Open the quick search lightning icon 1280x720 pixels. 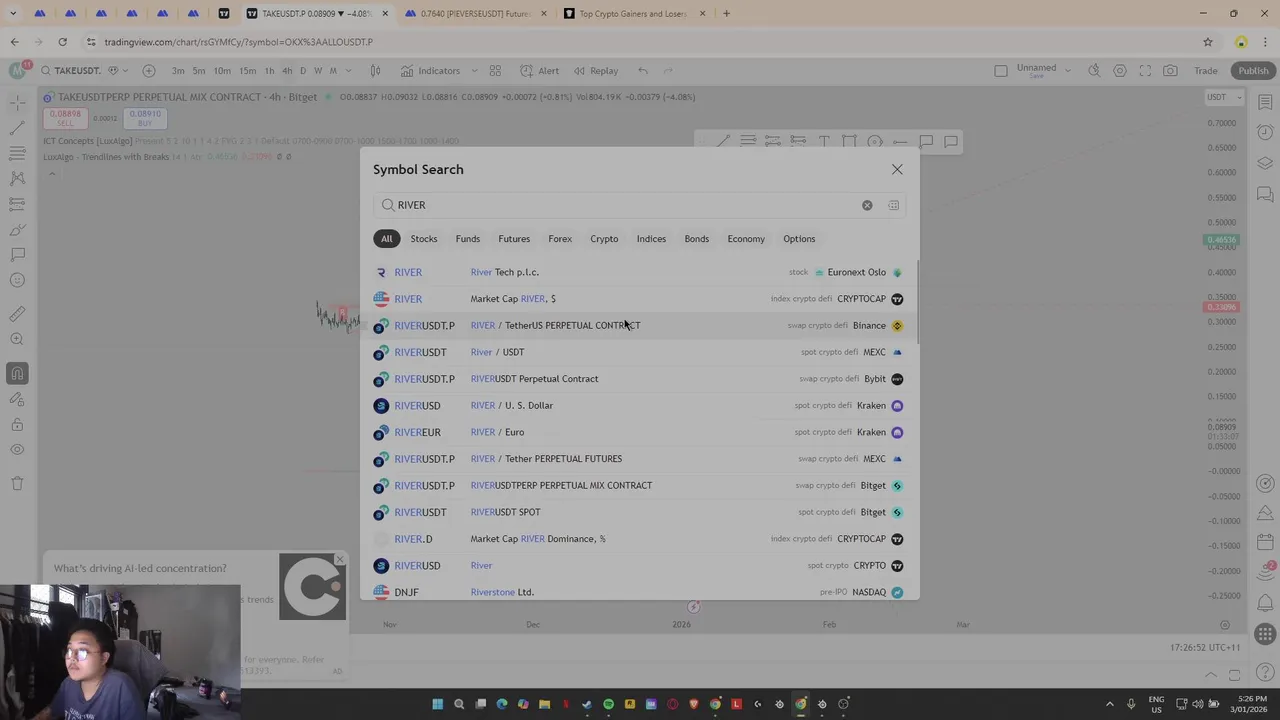1094,71
